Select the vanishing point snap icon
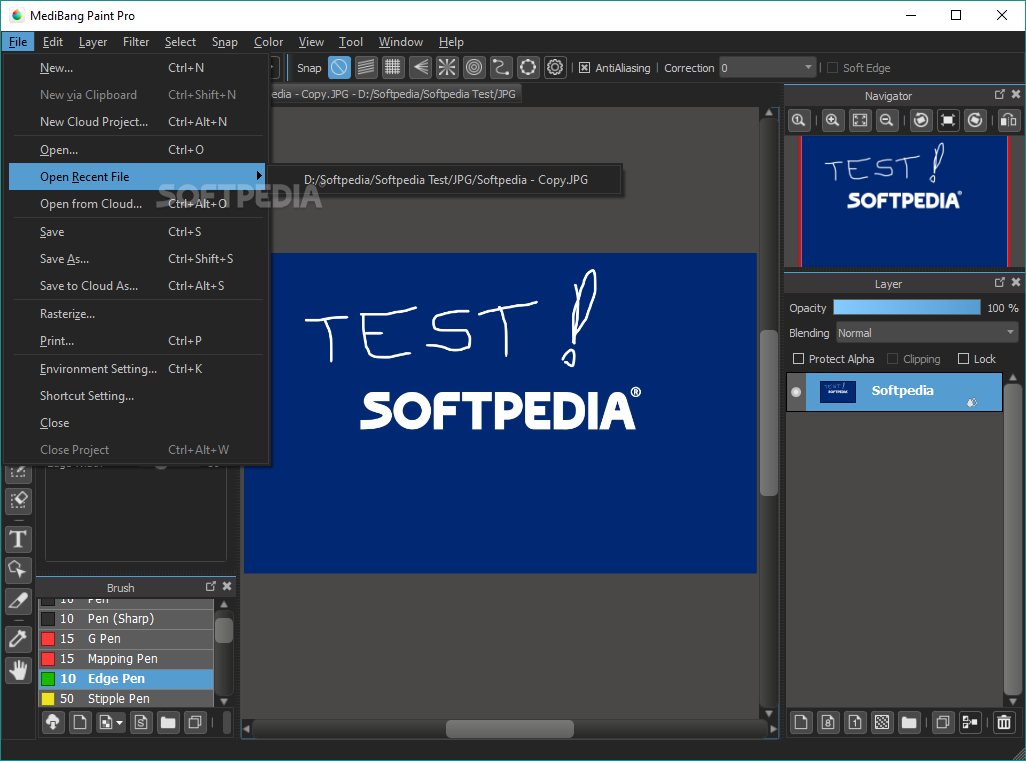The height and width of the screenshot is (761, 1026). [420, 67]
